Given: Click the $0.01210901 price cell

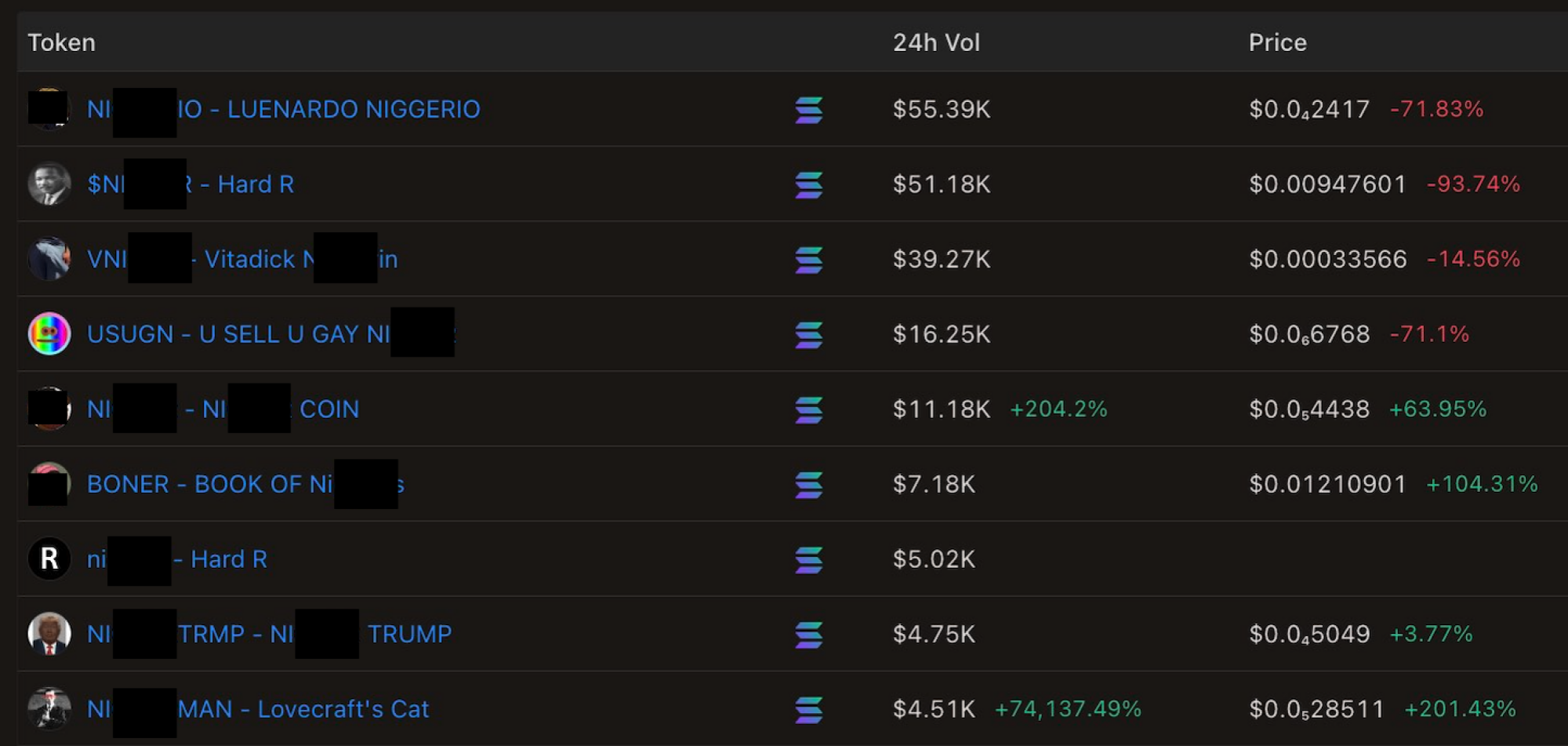Looking at the screenshot, I should (1327, 484).
